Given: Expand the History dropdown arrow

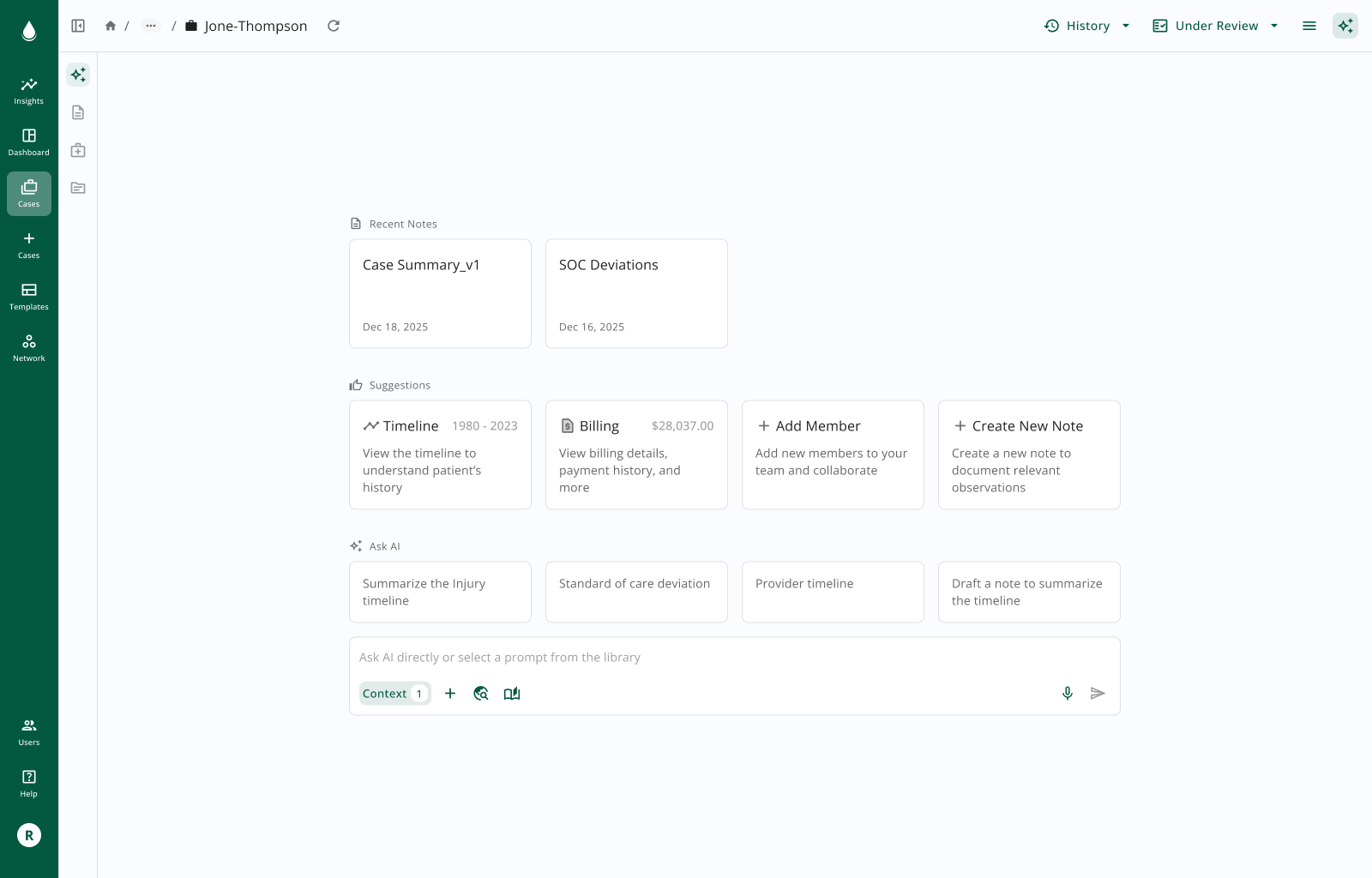Looking at the screenshot, I should click(x=1126, y=26).
